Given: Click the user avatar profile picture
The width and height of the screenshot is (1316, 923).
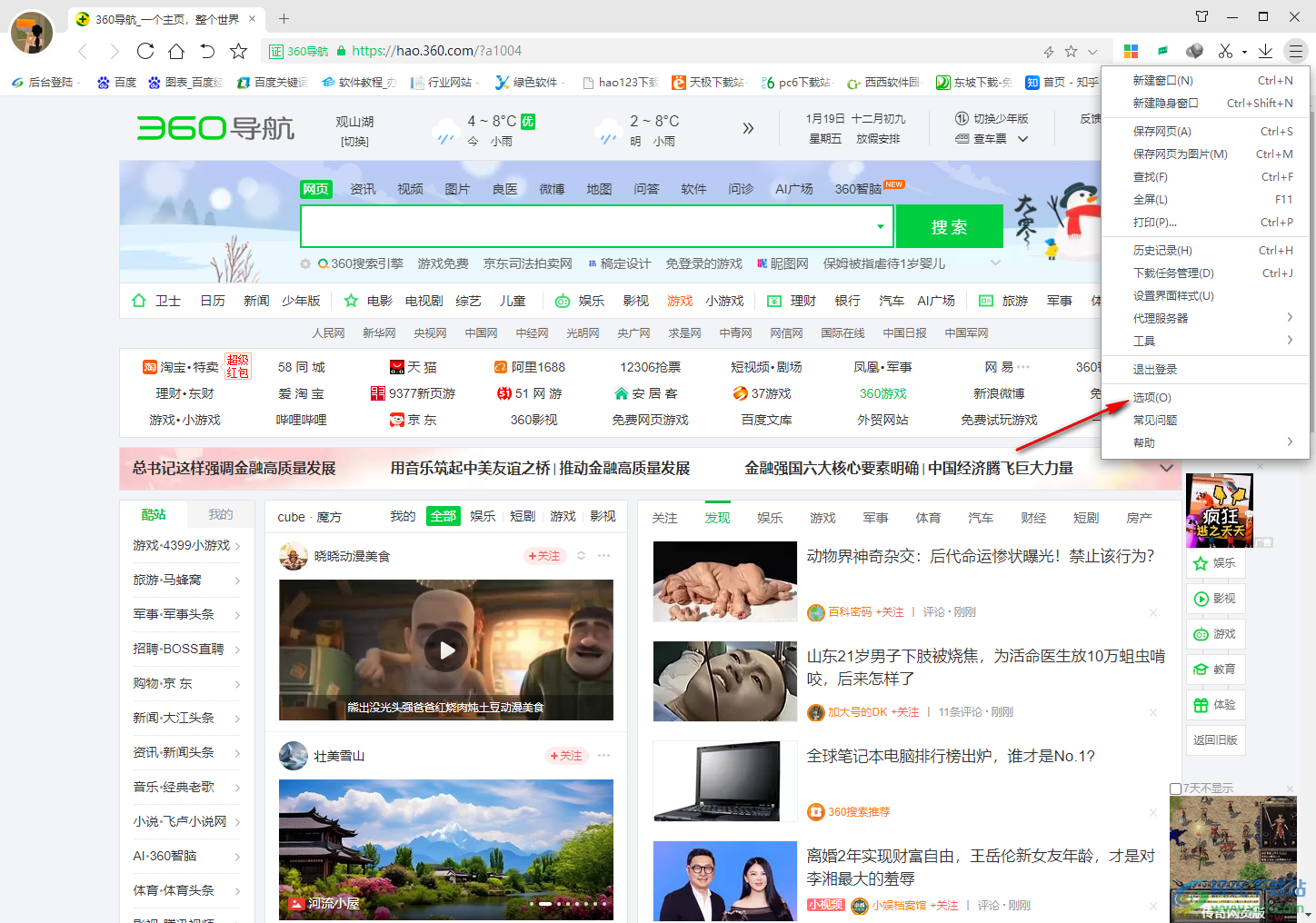Looking at the screenshot, I should (32, 33).
